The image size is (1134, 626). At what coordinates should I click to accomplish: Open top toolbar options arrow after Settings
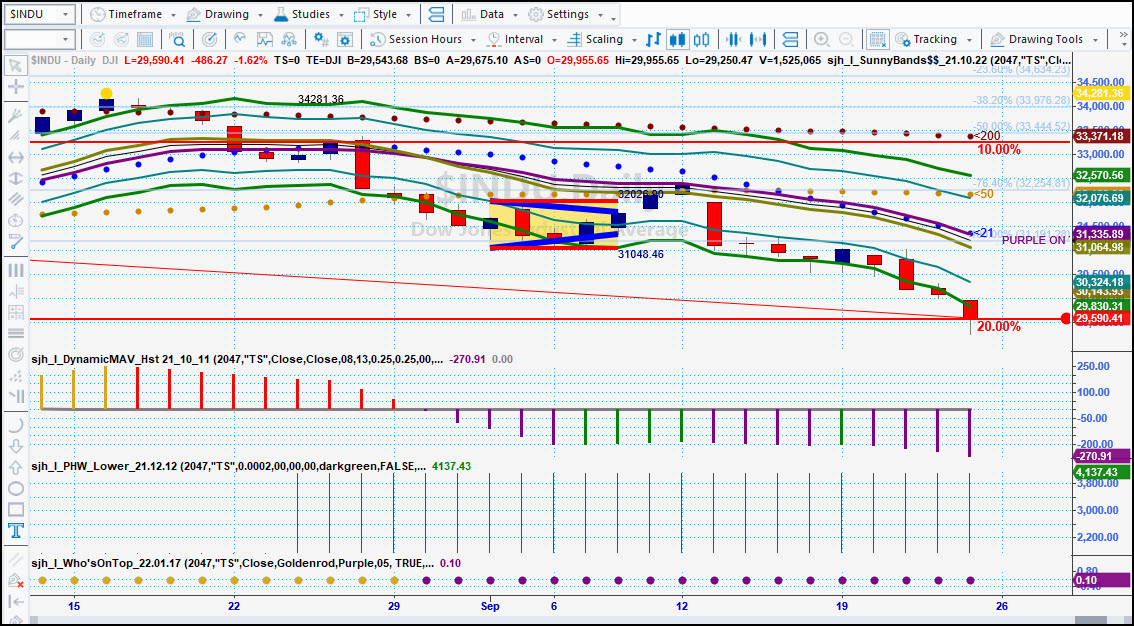[x=614, y=17]
